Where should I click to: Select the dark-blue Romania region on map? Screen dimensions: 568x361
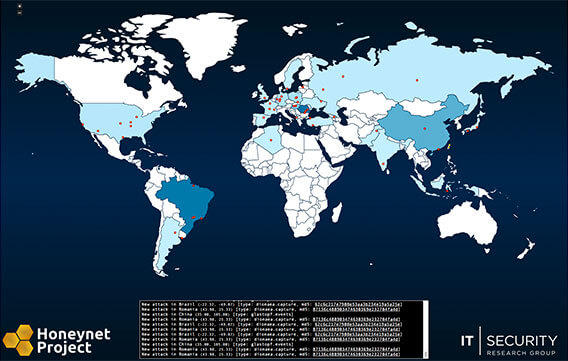(302, 108)
